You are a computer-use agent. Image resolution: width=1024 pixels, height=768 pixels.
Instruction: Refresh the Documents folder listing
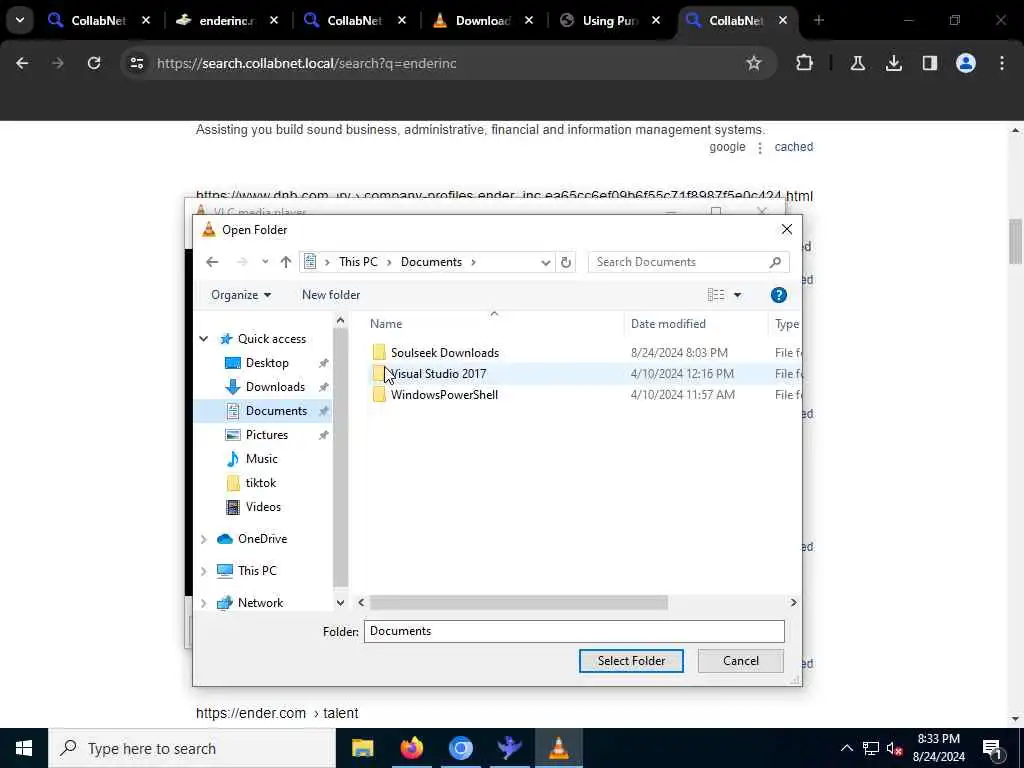point(566,262)
